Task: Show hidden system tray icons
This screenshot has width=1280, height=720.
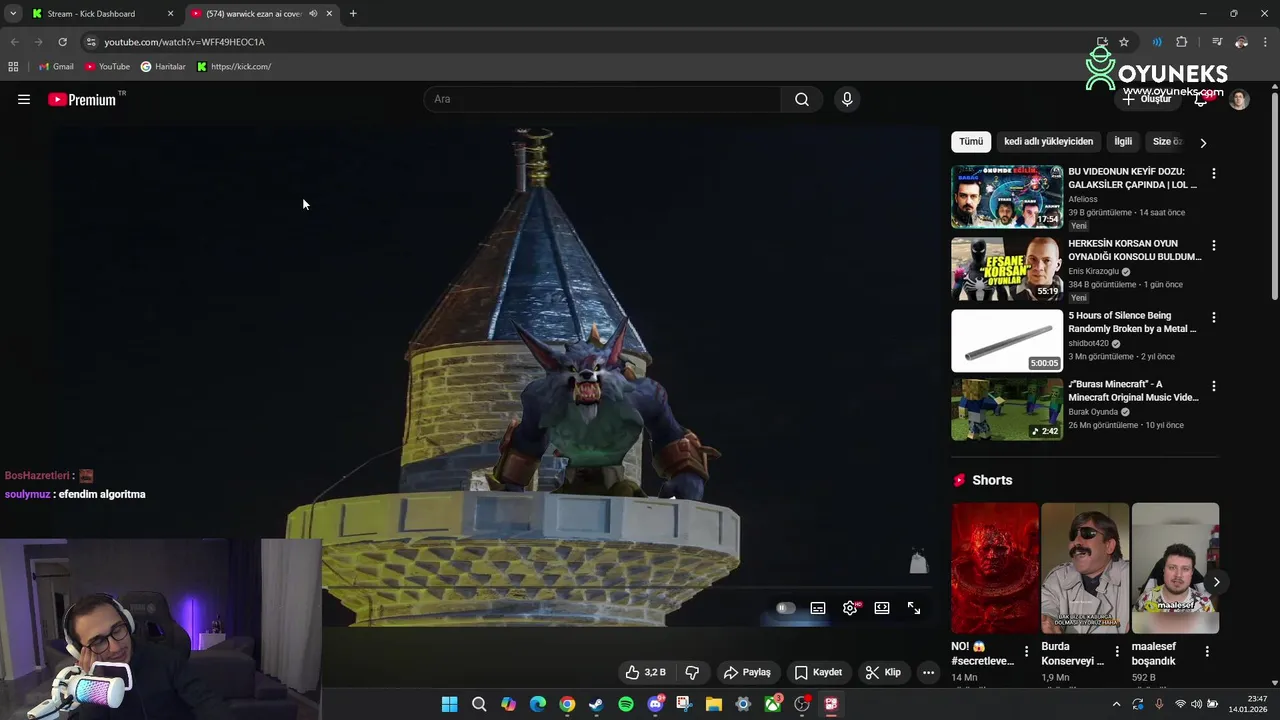Action: point(1116,704)
